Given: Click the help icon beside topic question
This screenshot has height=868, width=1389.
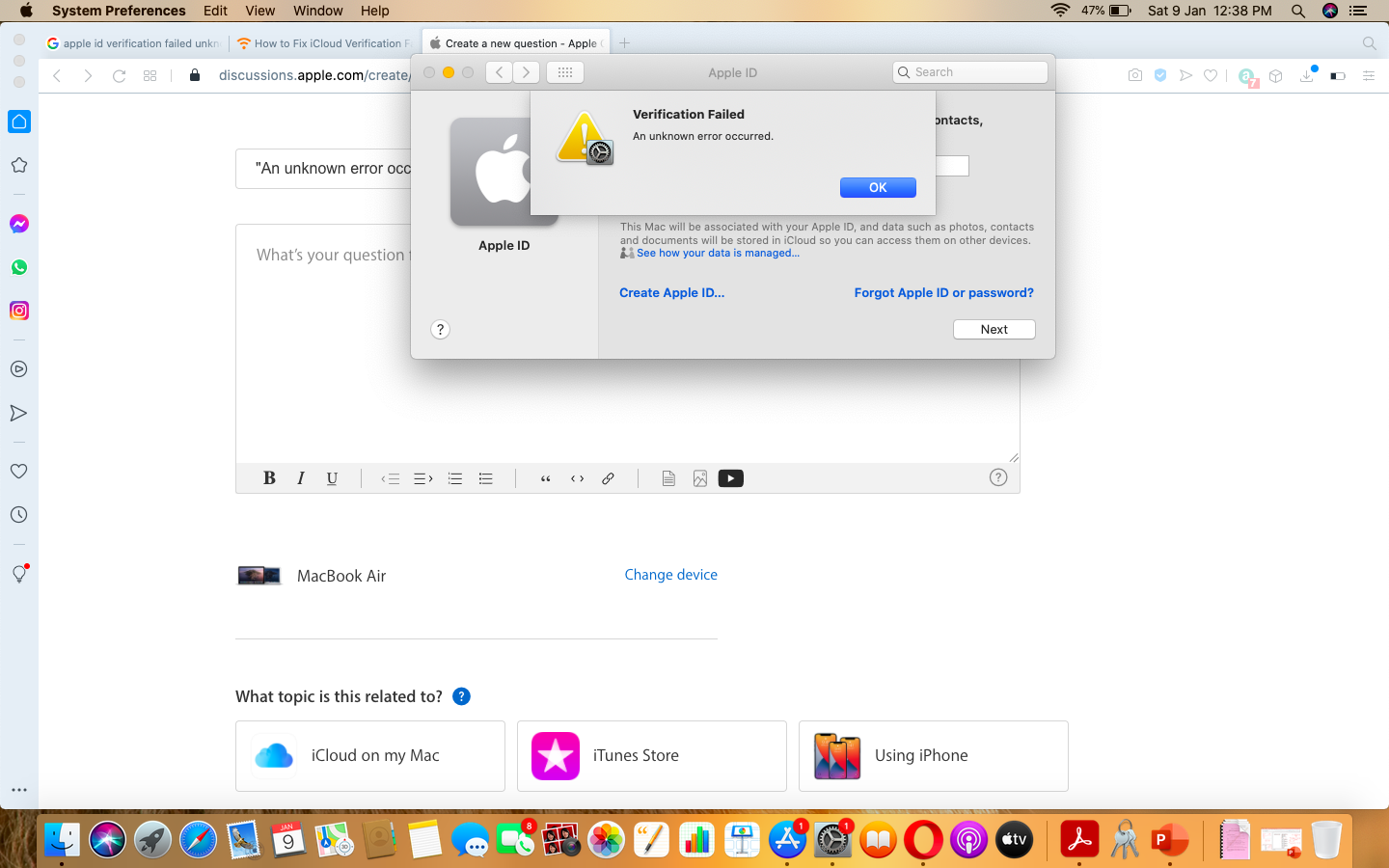Looking at the screenshot, I should click(462, 696).
